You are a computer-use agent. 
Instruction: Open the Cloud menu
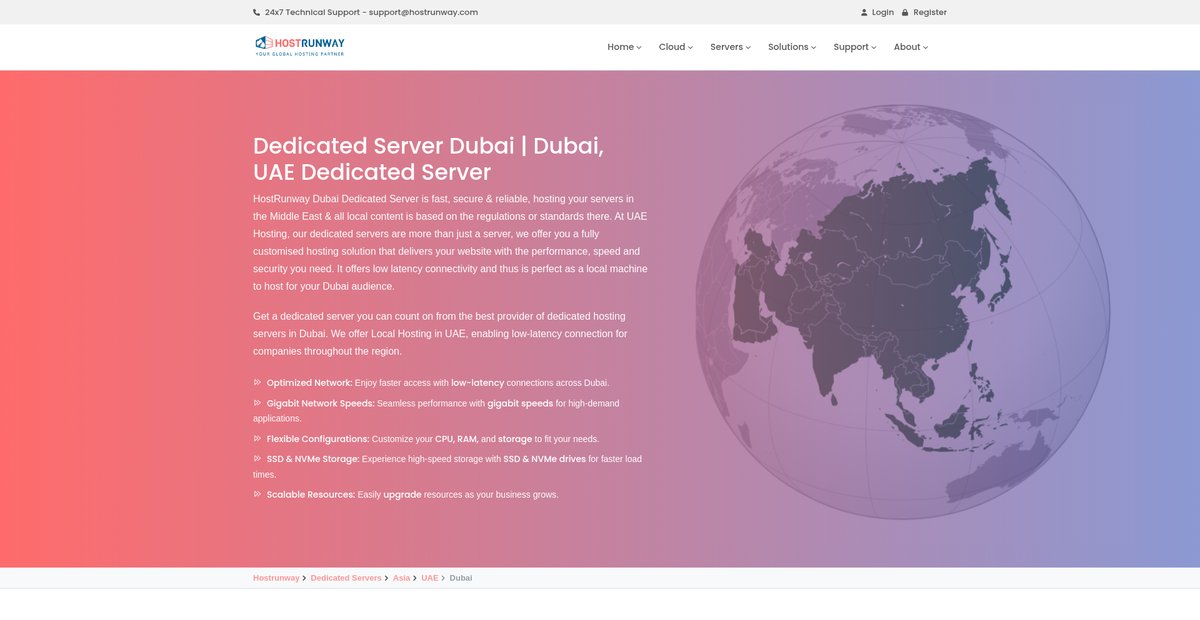(x=675, y=47)
